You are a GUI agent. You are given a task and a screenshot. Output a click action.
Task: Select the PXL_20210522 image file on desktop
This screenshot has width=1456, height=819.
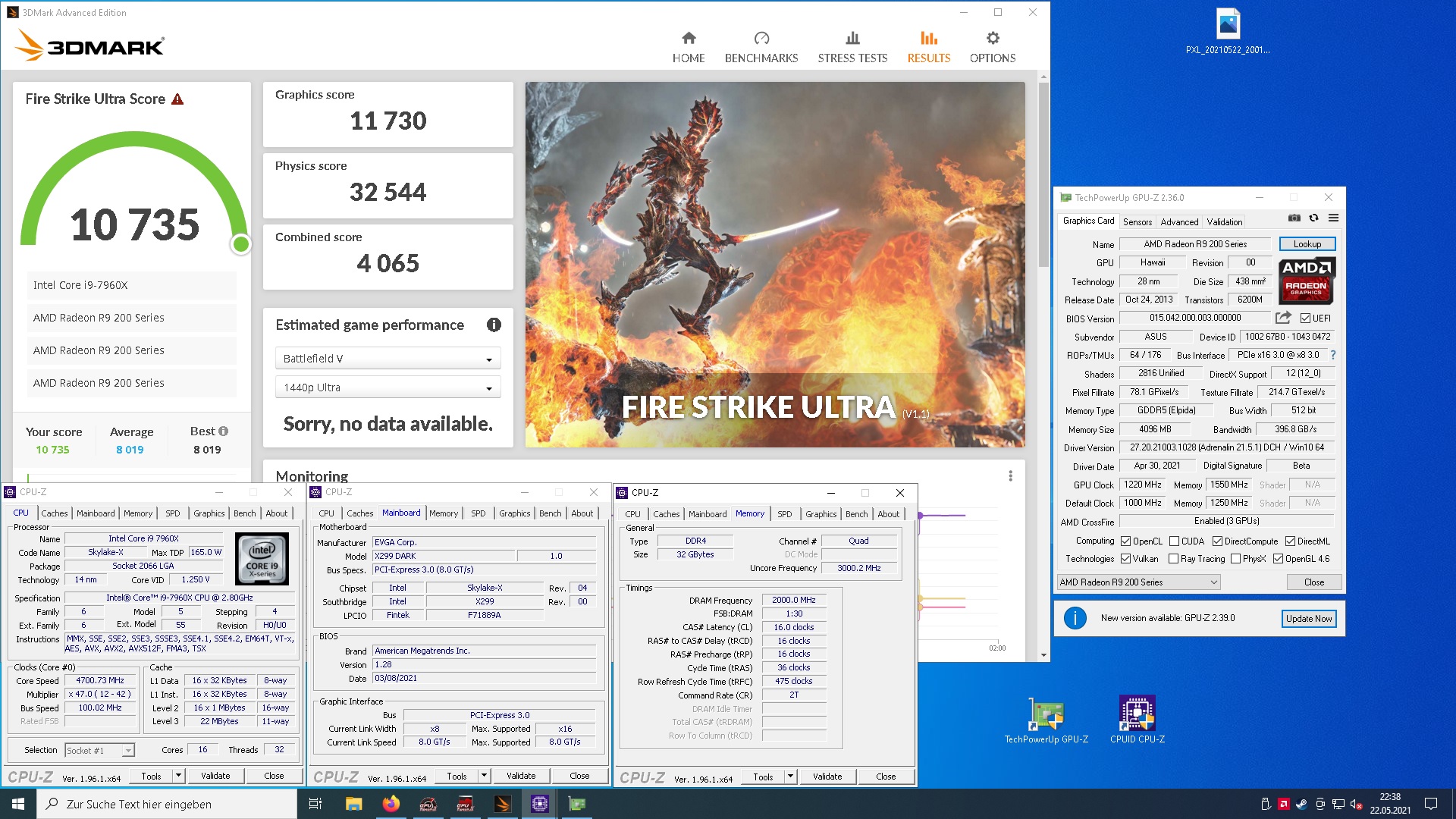1228,31
